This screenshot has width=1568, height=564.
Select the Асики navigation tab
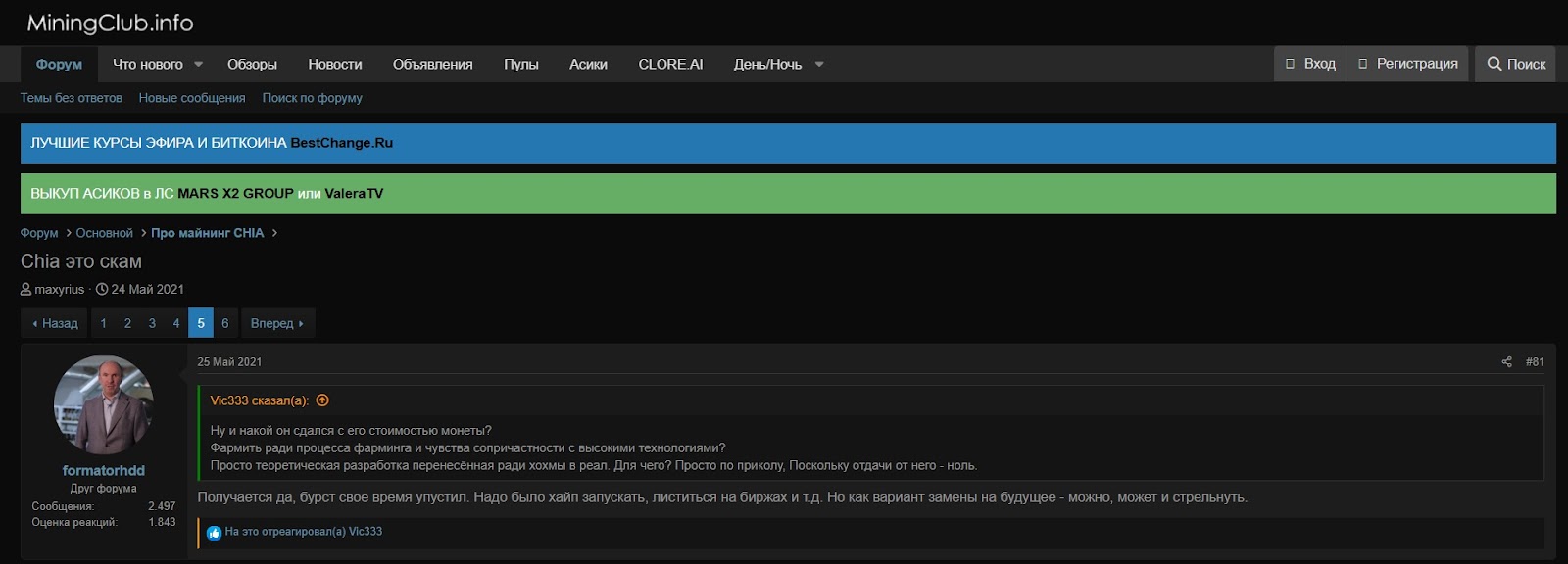click(588, 65)
